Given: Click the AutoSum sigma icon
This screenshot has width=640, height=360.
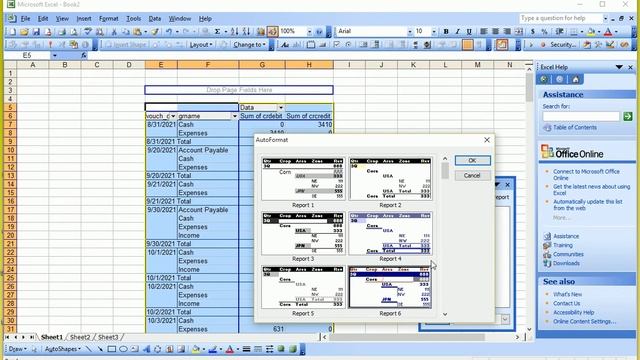Looking at the screenshot, I should [x=218, y=31].
